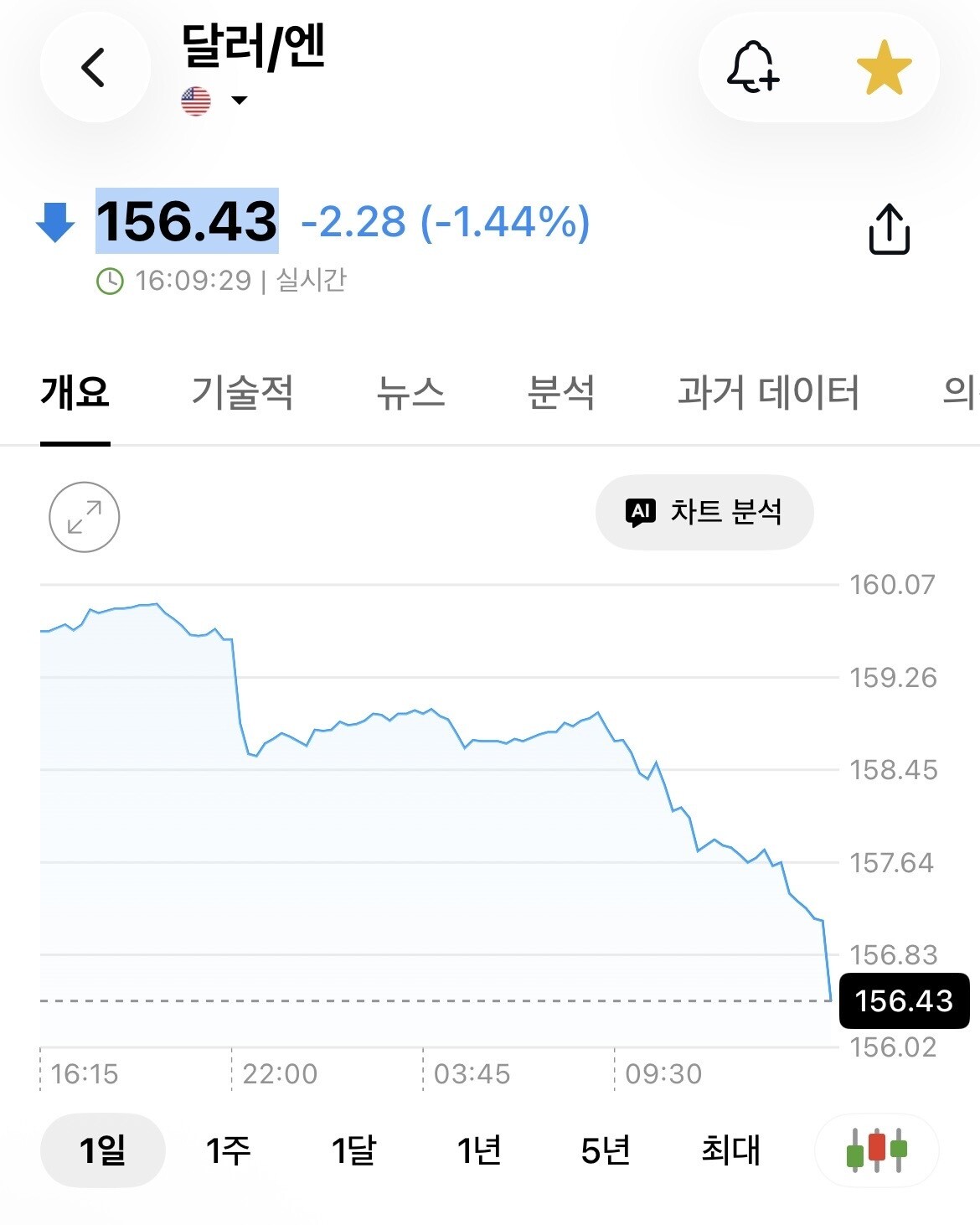Viewport: 980px width, 1225px height.
Task: Tap the 156.43 current price label on chart
Action: [x=905, y=1000]
